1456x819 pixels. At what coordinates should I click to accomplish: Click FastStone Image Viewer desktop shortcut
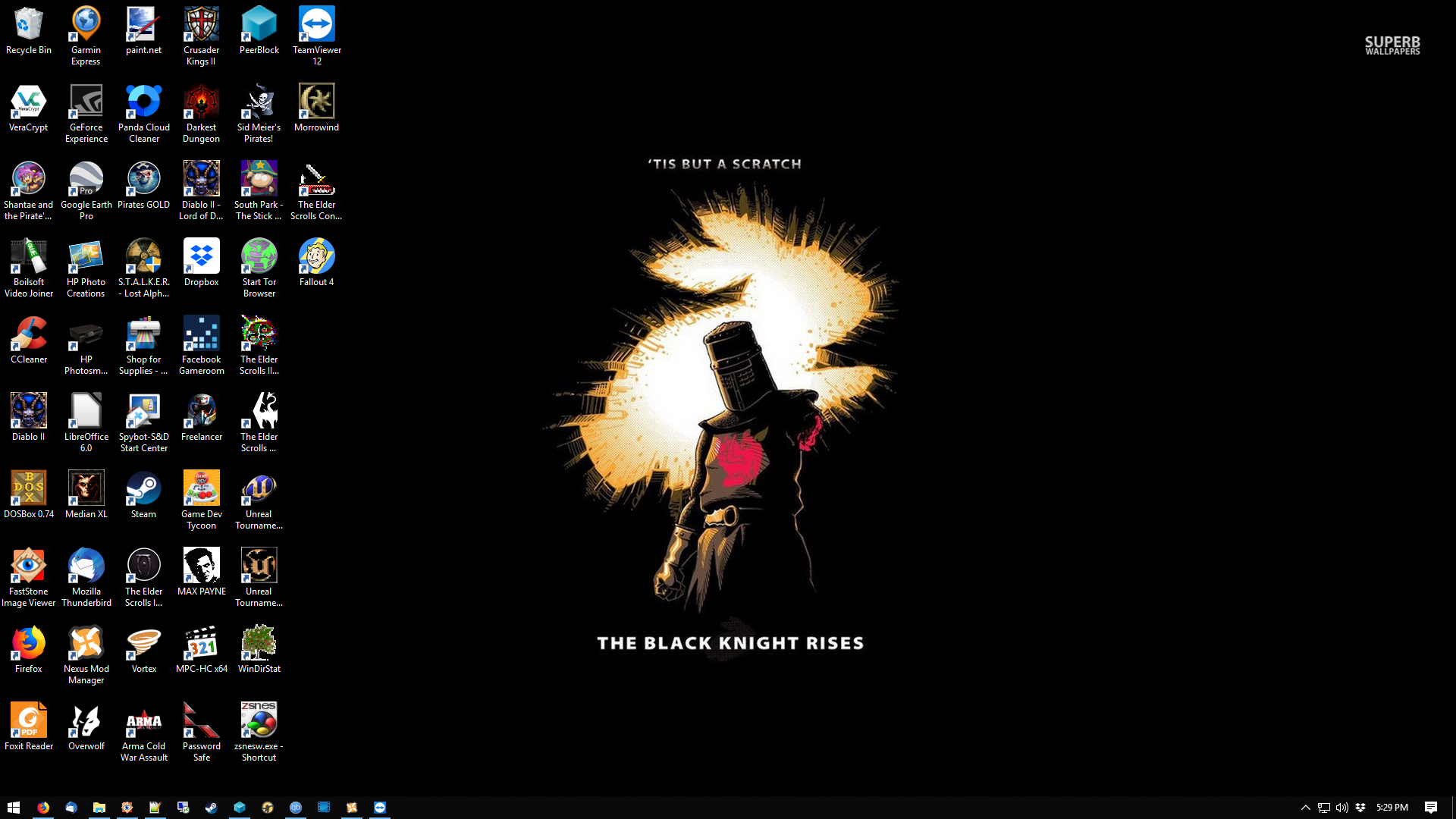coord(29,578)
